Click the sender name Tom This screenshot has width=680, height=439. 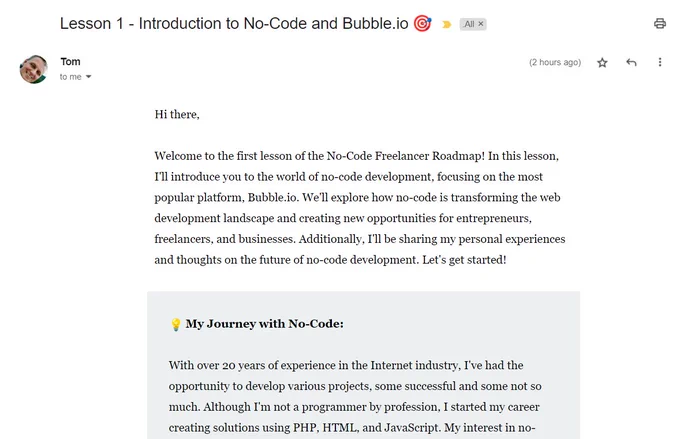coord(70,62)
